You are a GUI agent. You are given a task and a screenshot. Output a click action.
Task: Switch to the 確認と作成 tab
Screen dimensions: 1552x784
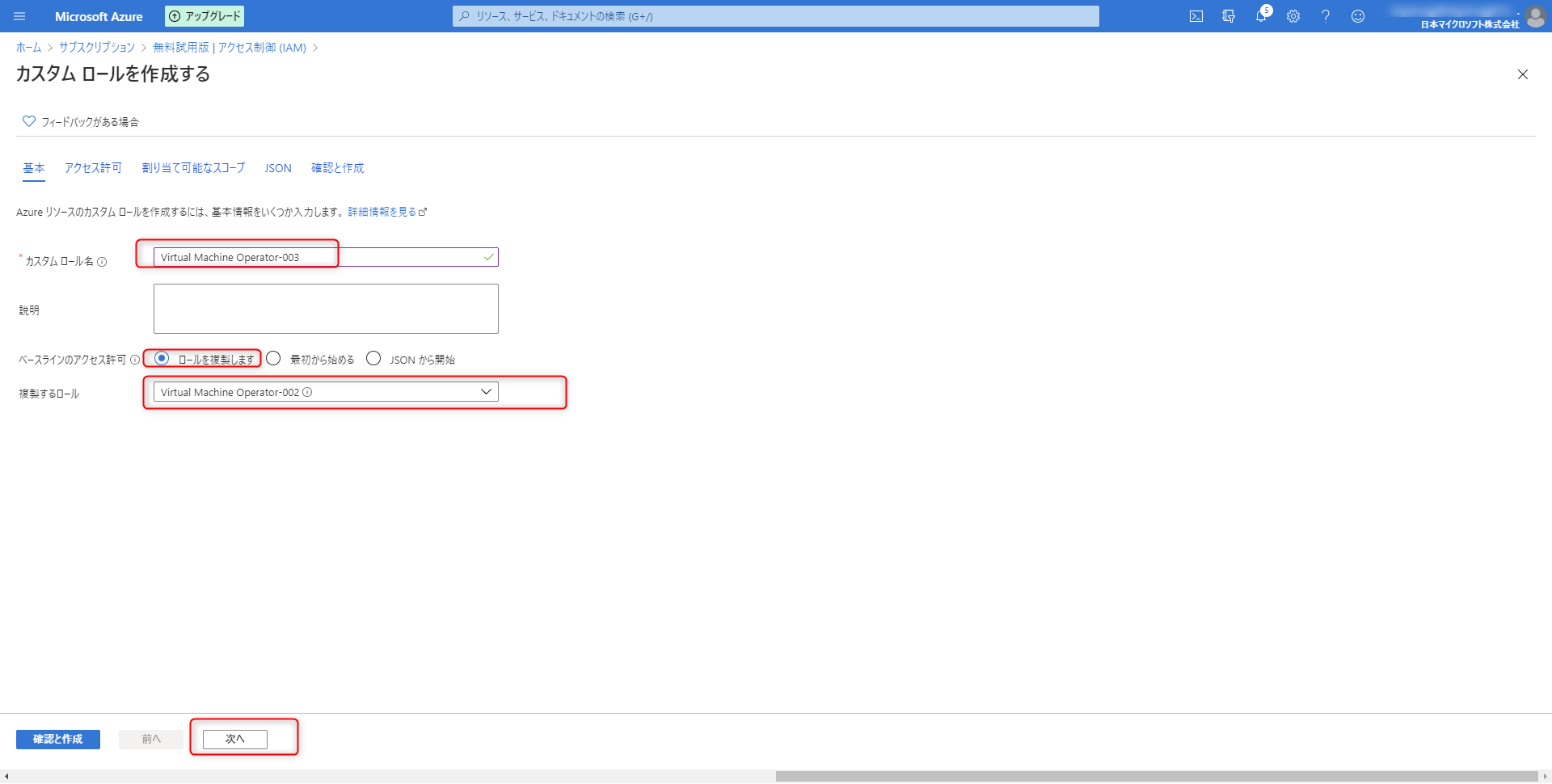tap(338, 168)
